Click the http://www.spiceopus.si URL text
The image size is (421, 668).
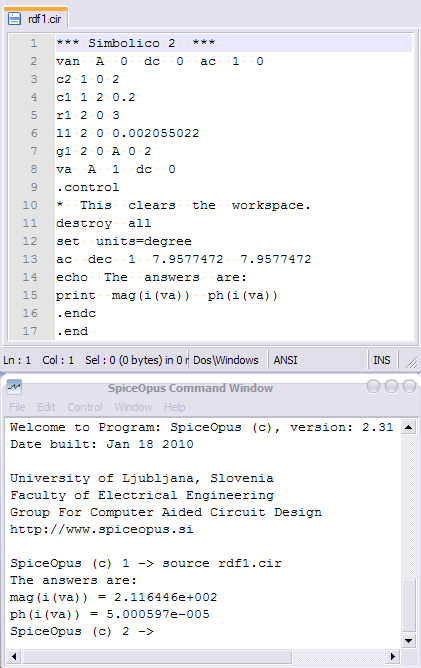pos(101,529)
